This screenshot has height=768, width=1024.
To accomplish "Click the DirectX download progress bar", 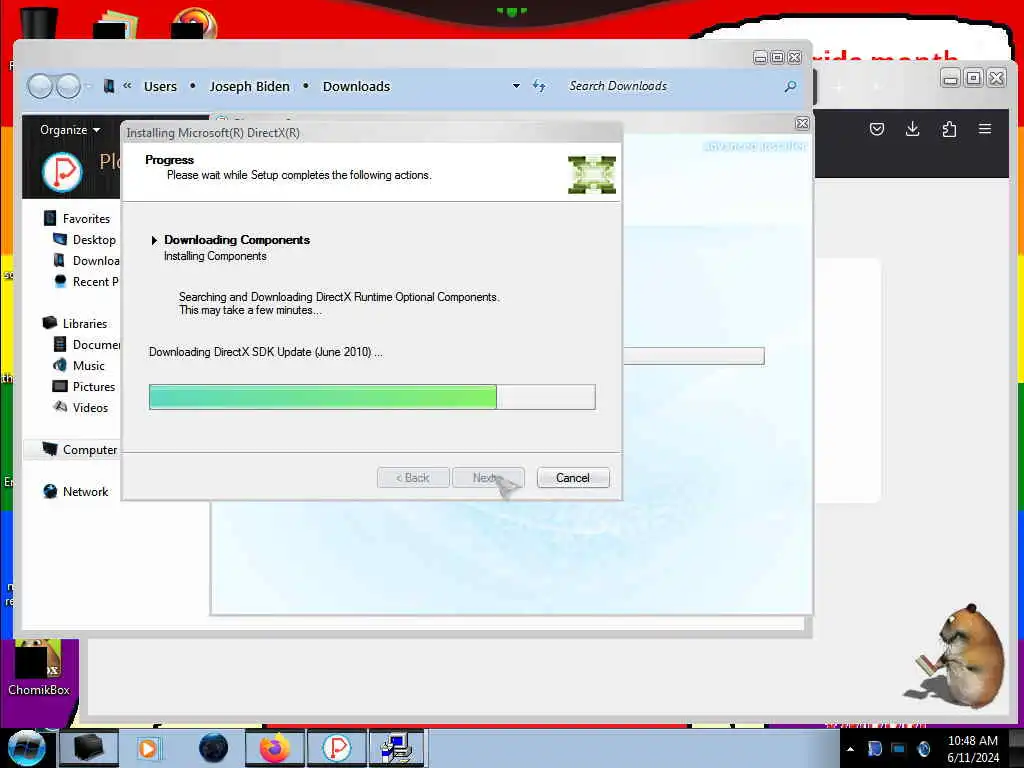I will click(x=372, y=397).
